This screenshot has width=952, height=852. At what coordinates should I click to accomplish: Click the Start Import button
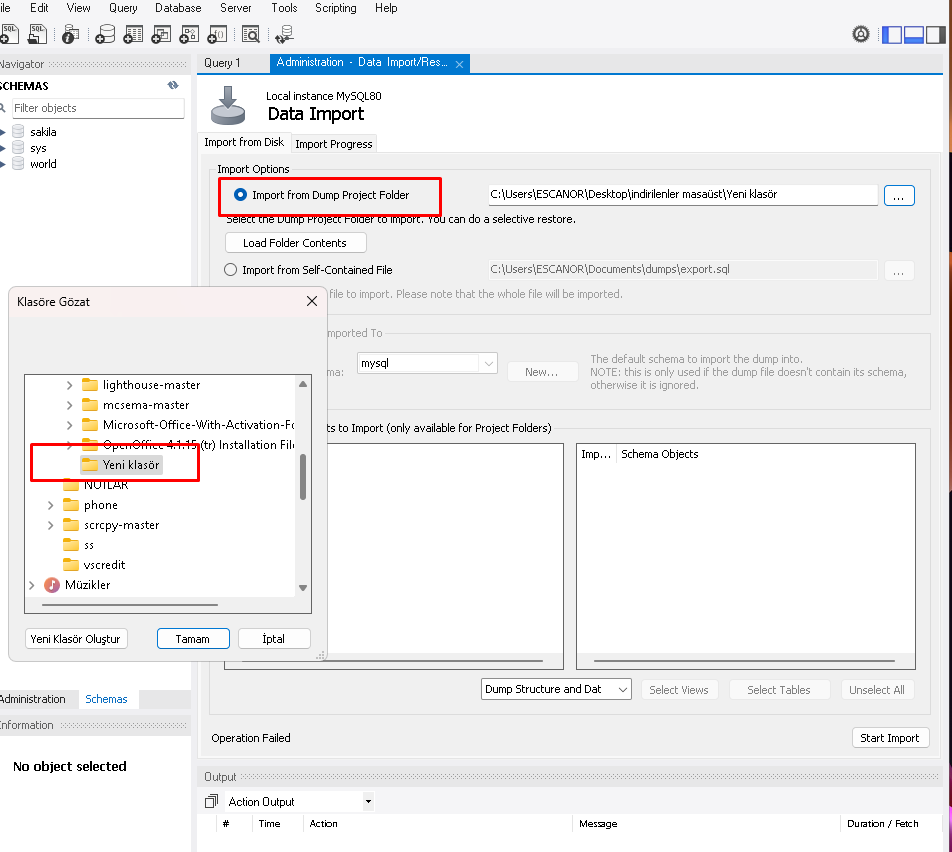pos(890,738)
